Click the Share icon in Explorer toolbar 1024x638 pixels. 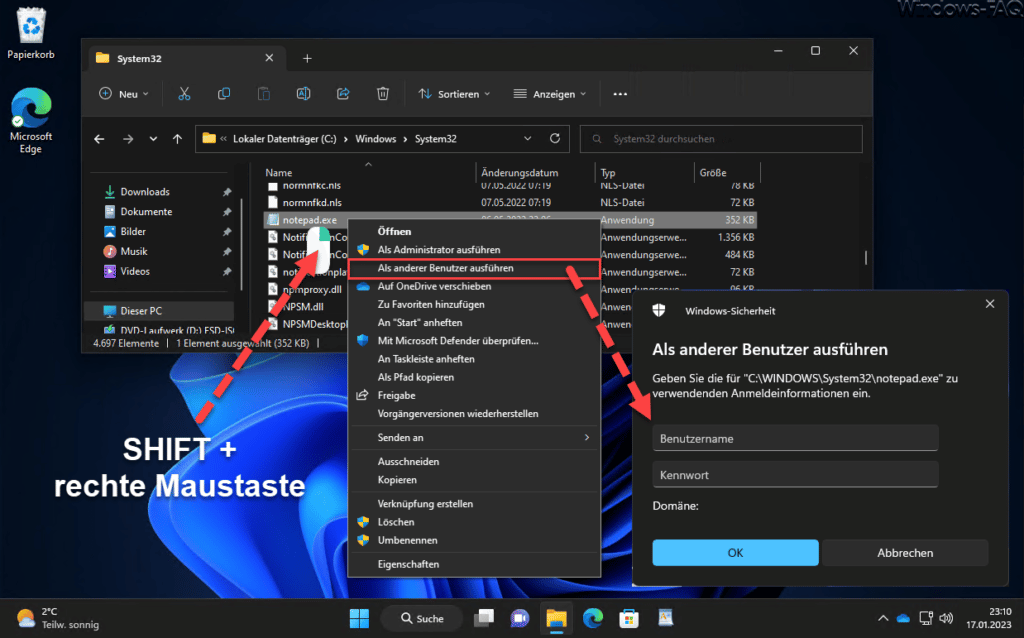click(343, 94)
